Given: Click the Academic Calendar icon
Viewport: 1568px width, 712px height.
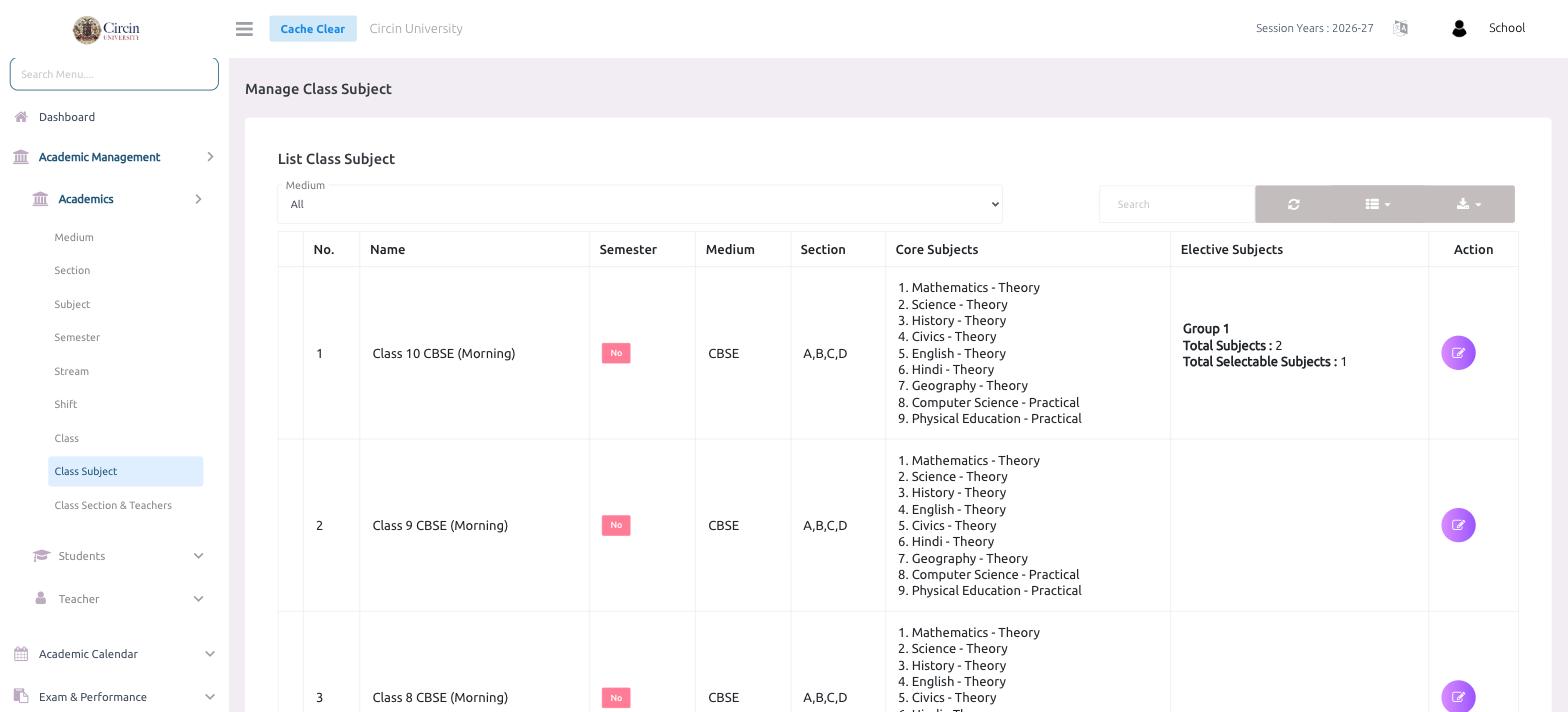Looking at the screenshot, I should tap(21, 654).
